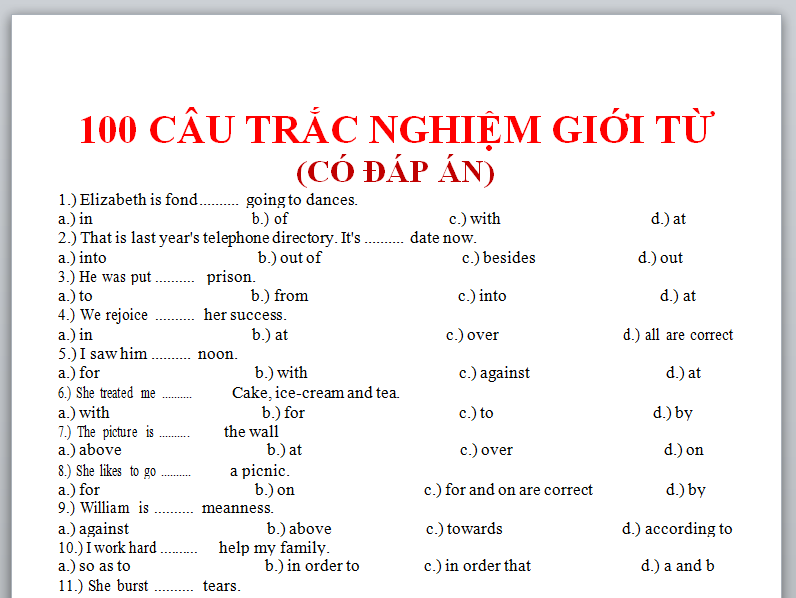
Task: Select answer 'b.) with' under question 5
Action: click(281, 373)
